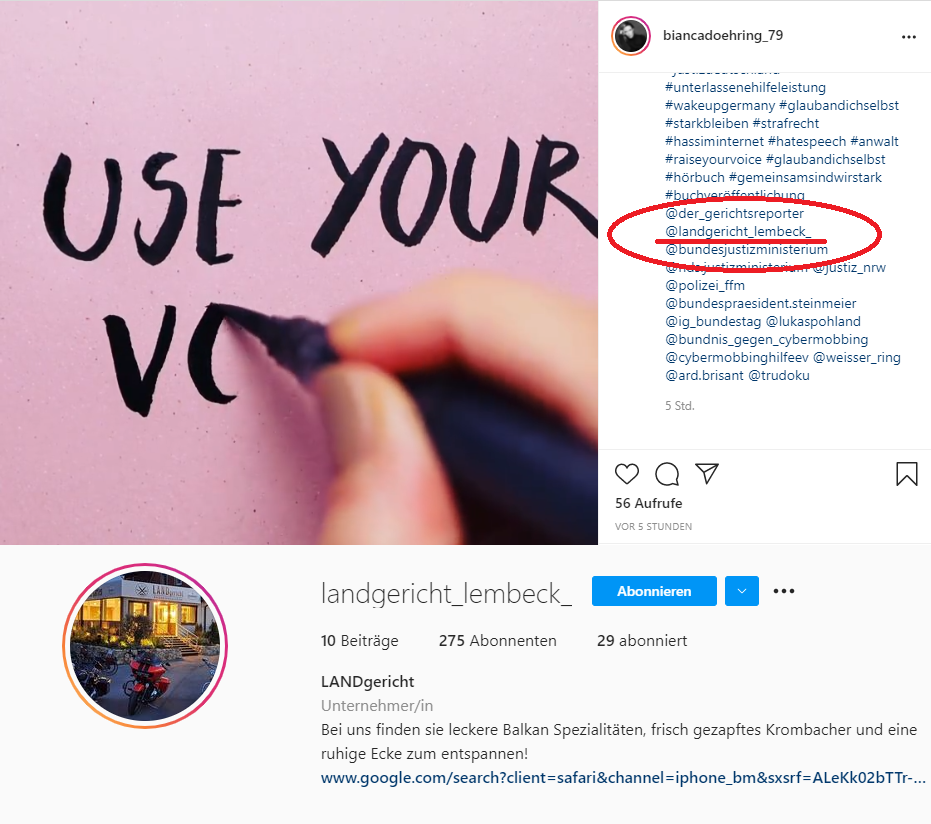Expand suggested accounts dropdown next to Abonnieren
This screenshot has height=824, width=931.
742,591
